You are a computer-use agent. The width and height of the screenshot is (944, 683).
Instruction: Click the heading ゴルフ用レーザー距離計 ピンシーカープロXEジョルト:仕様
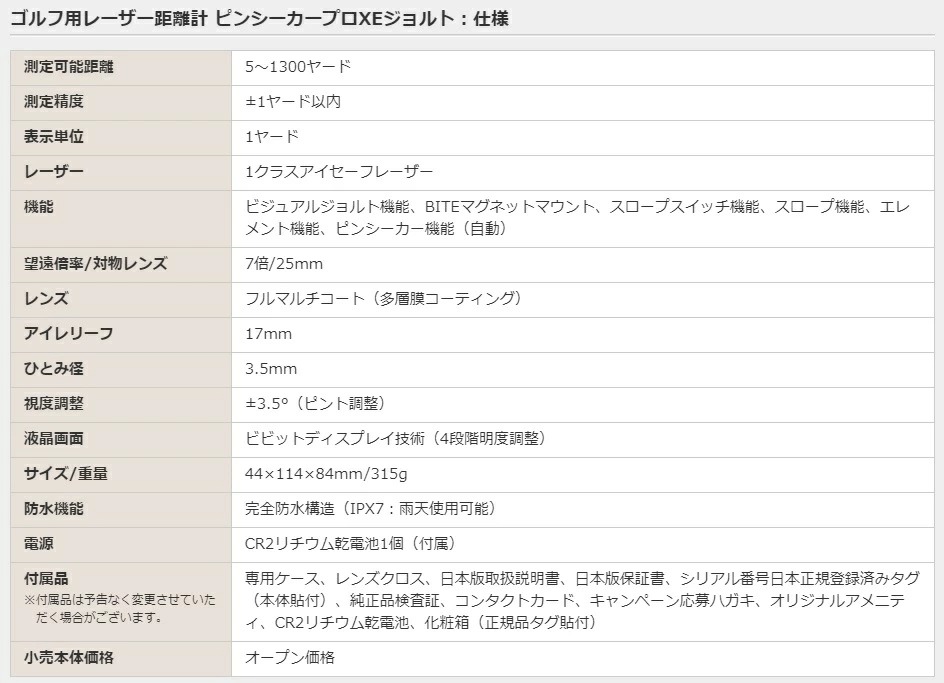(x=259, y=19)
